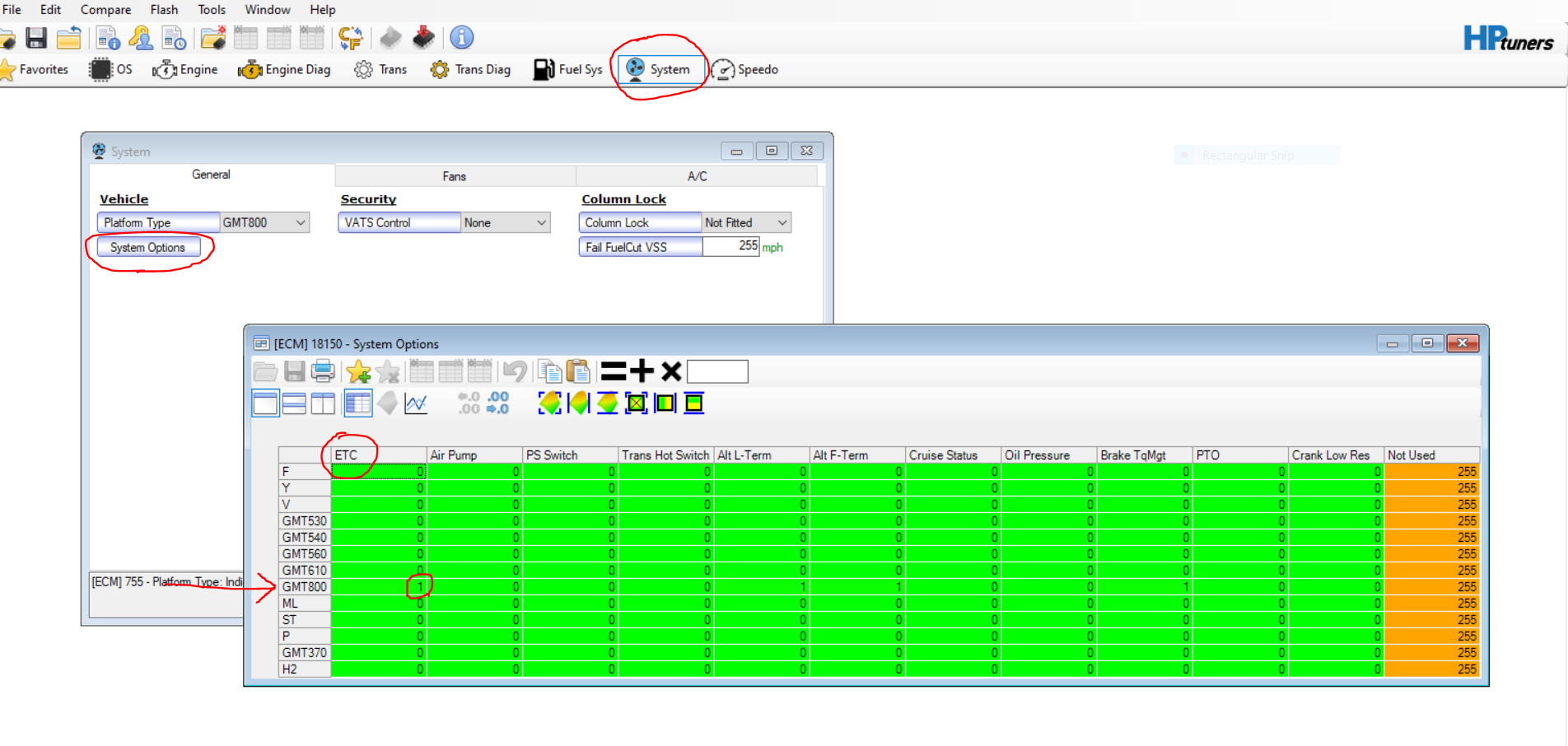Click the value input box beside operators
The height and width of the screenshot is (746, 1568).
pos(717,372)
